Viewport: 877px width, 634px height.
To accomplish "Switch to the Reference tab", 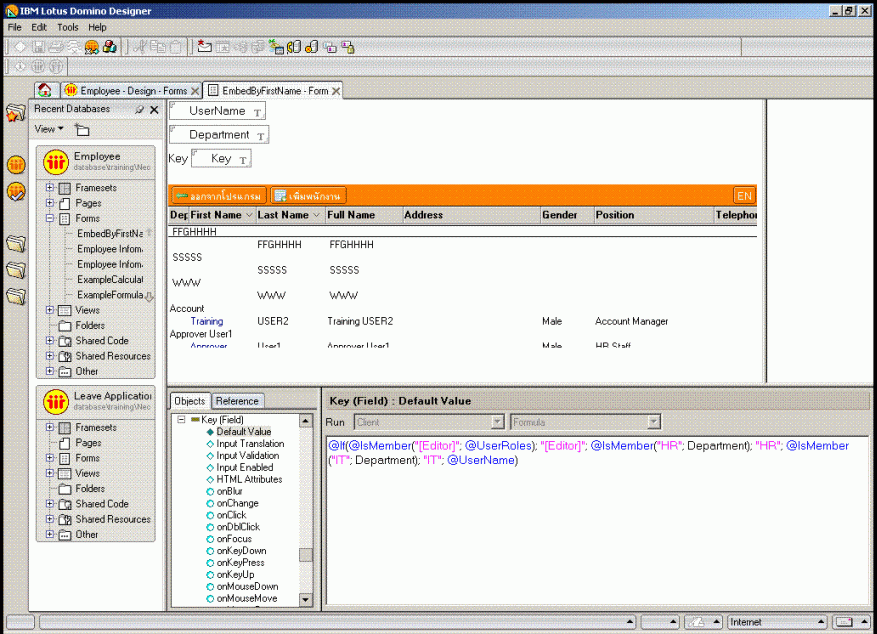I will tap(237, 401).
